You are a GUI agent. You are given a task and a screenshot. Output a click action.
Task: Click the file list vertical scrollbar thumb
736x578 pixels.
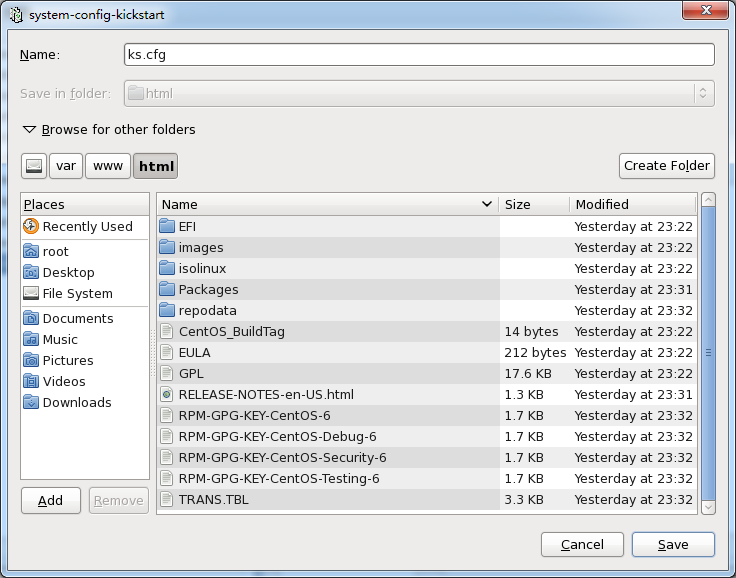point(708,353)
